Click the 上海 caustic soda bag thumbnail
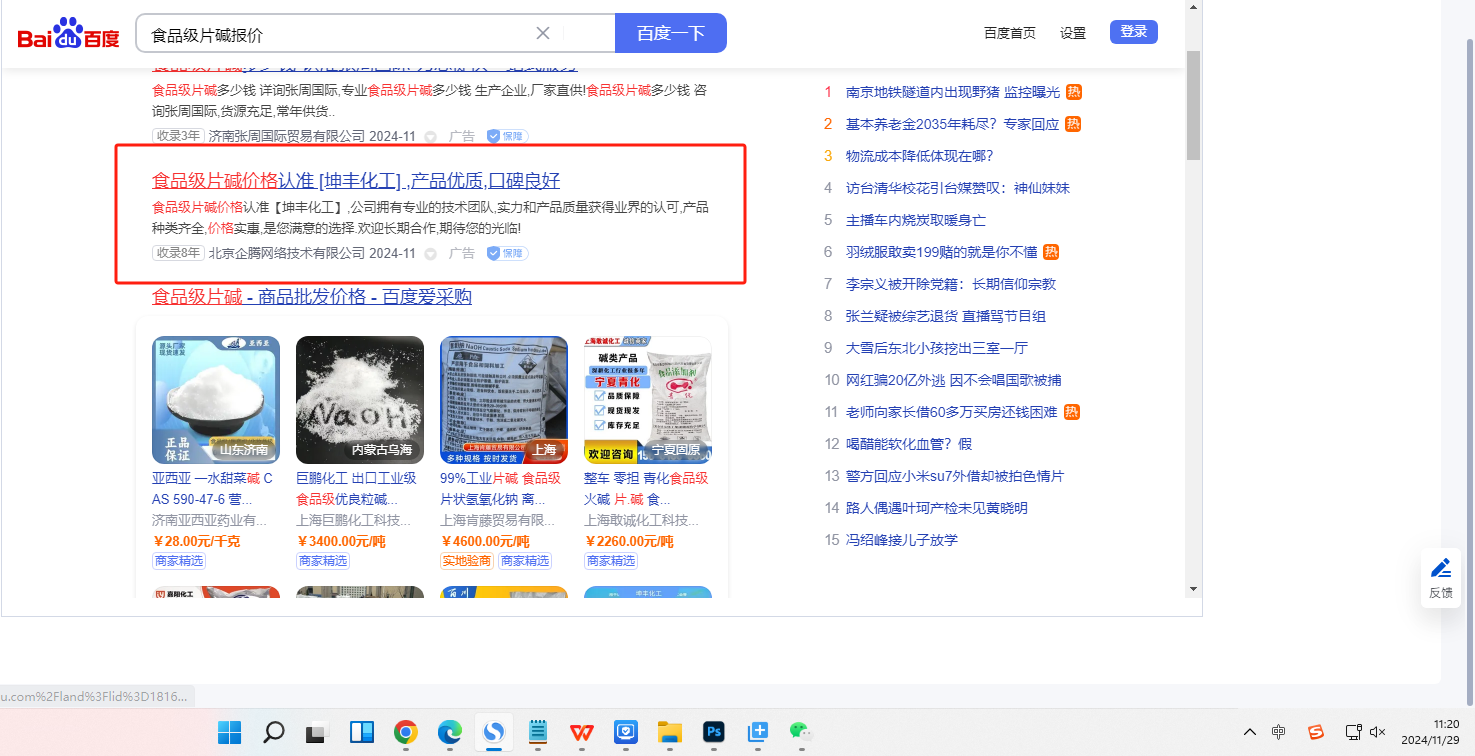The width and height of the screenshot is (1475, 756). tap(504, 400)
